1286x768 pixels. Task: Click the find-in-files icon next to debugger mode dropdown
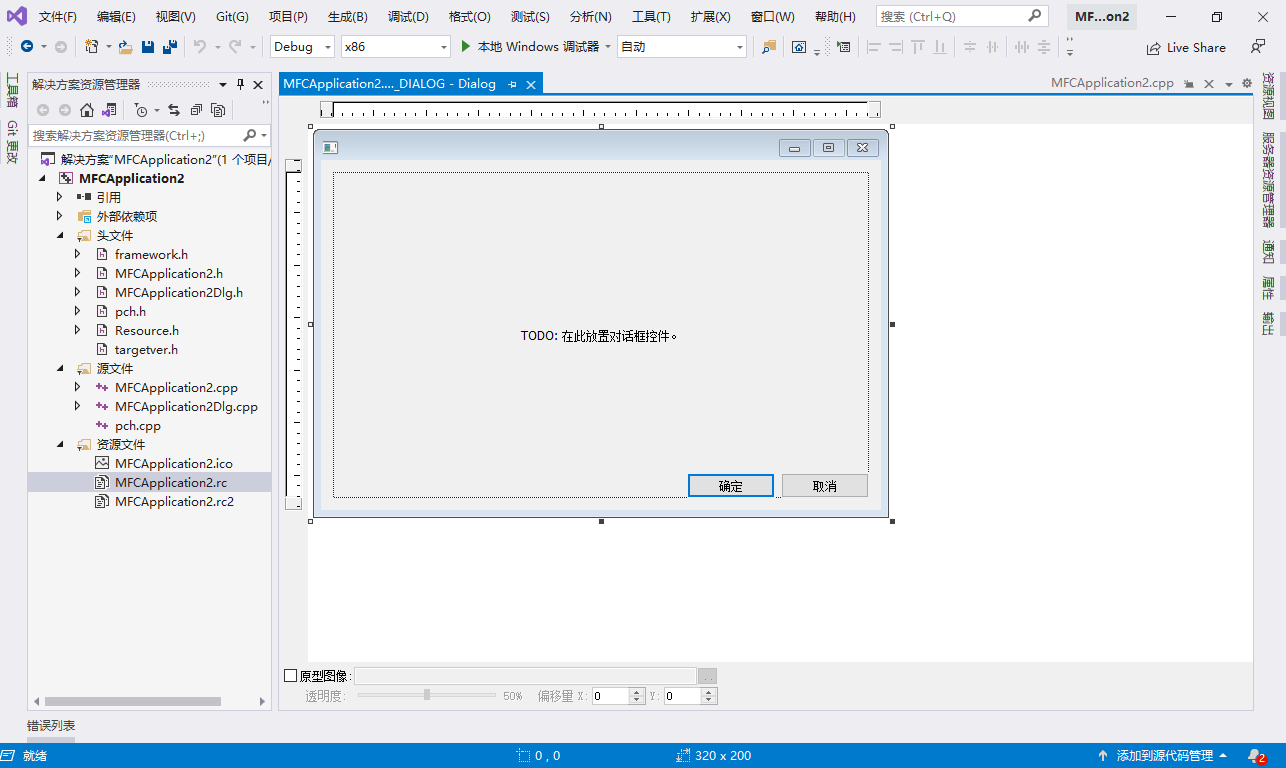(768, 47)
